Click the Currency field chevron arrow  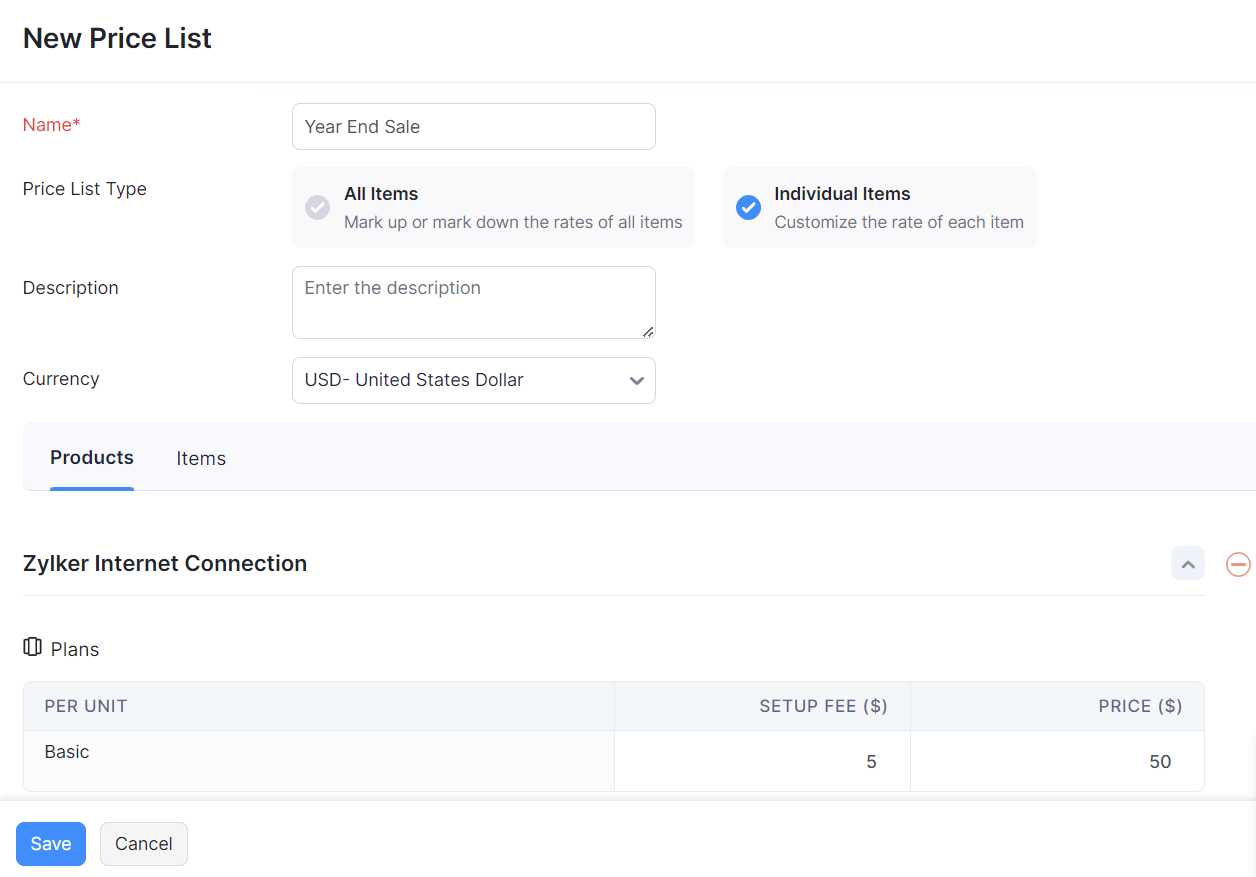click(x=636, y=381)
